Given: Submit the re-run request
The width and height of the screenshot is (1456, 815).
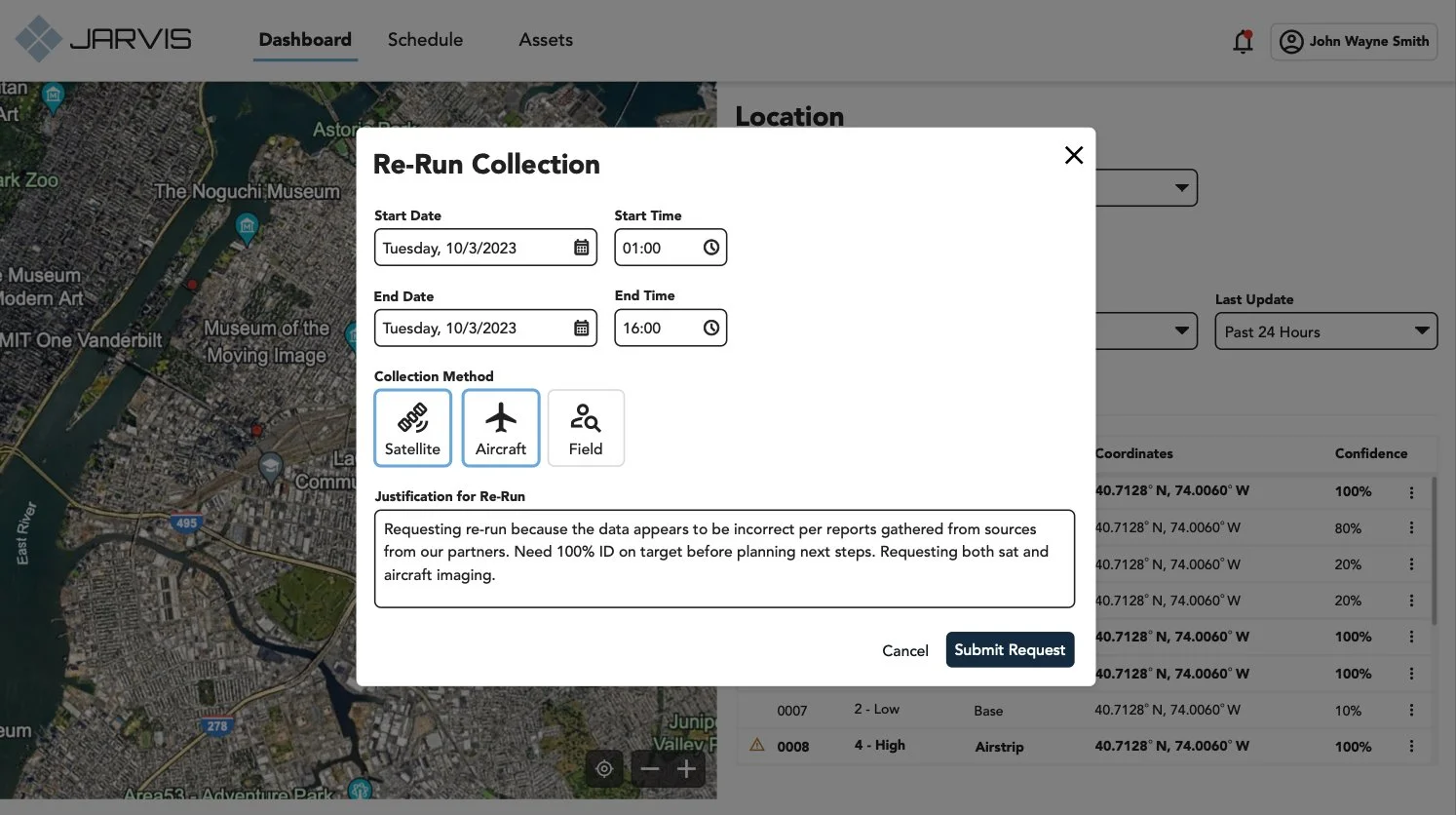Looking at the screenshot, I should pos(1010,649).
